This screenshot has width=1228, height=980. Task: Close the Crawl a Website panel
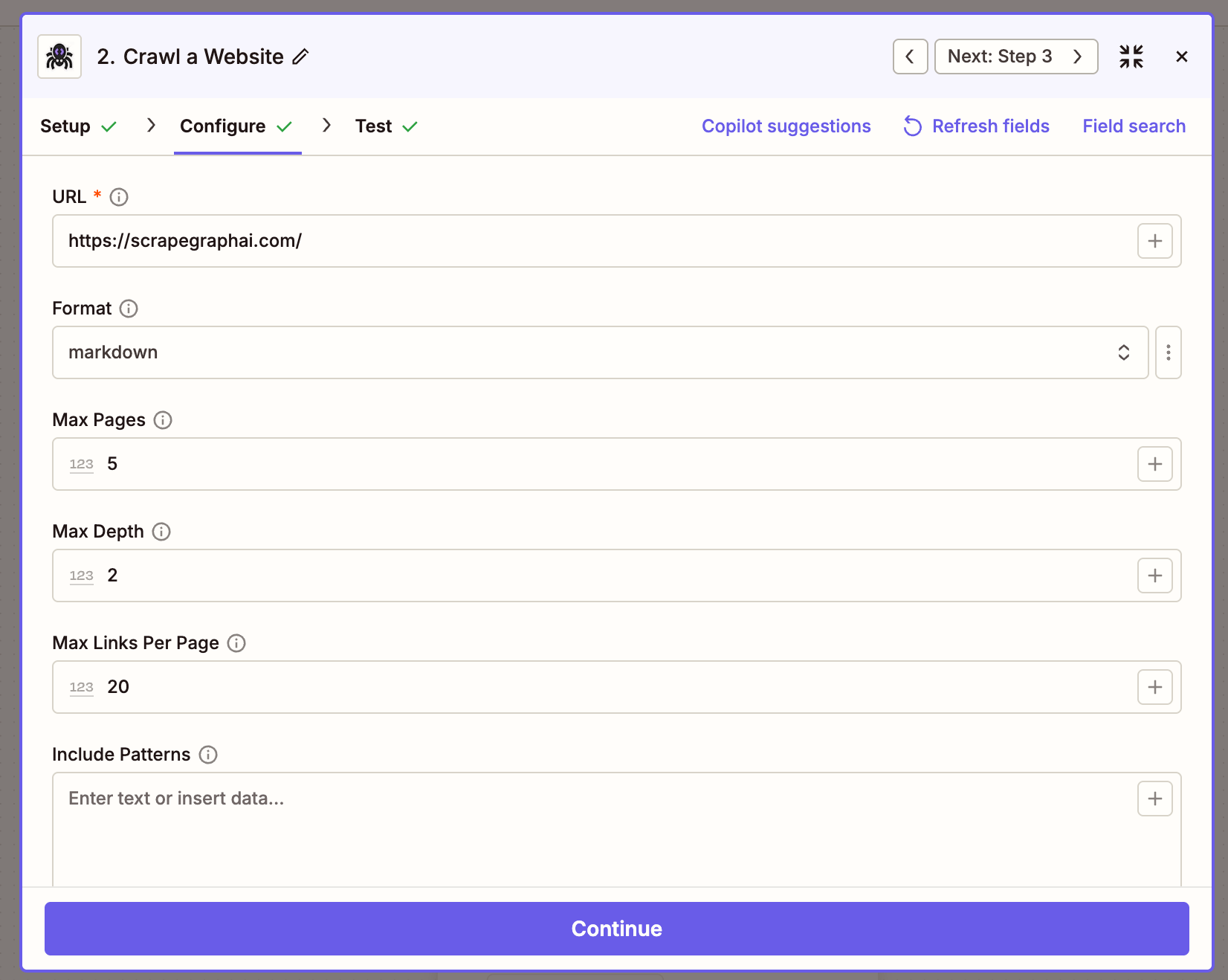pos(1182,57)
